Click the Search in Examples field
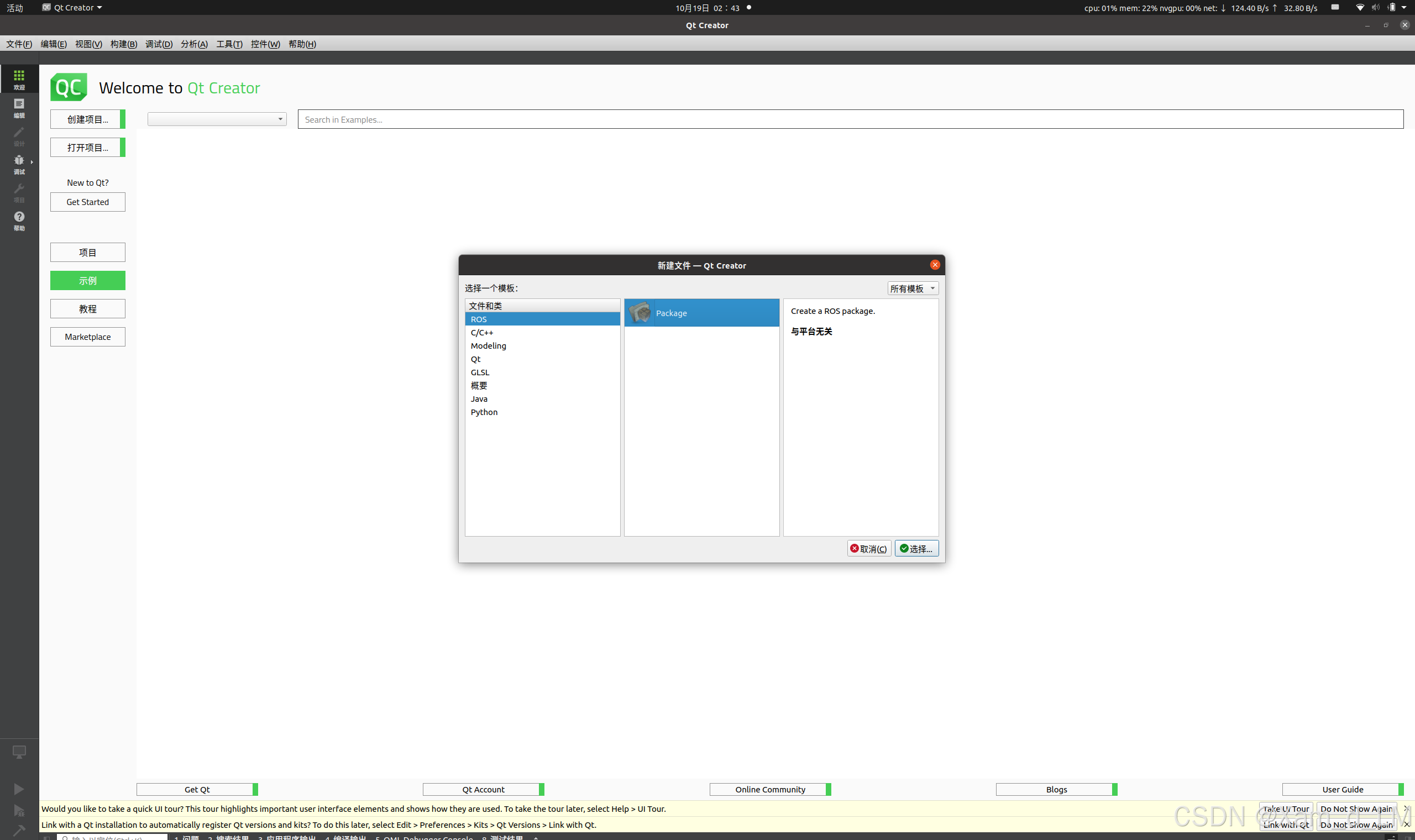Screen dimensions: 1415x840 pos(849,119)
